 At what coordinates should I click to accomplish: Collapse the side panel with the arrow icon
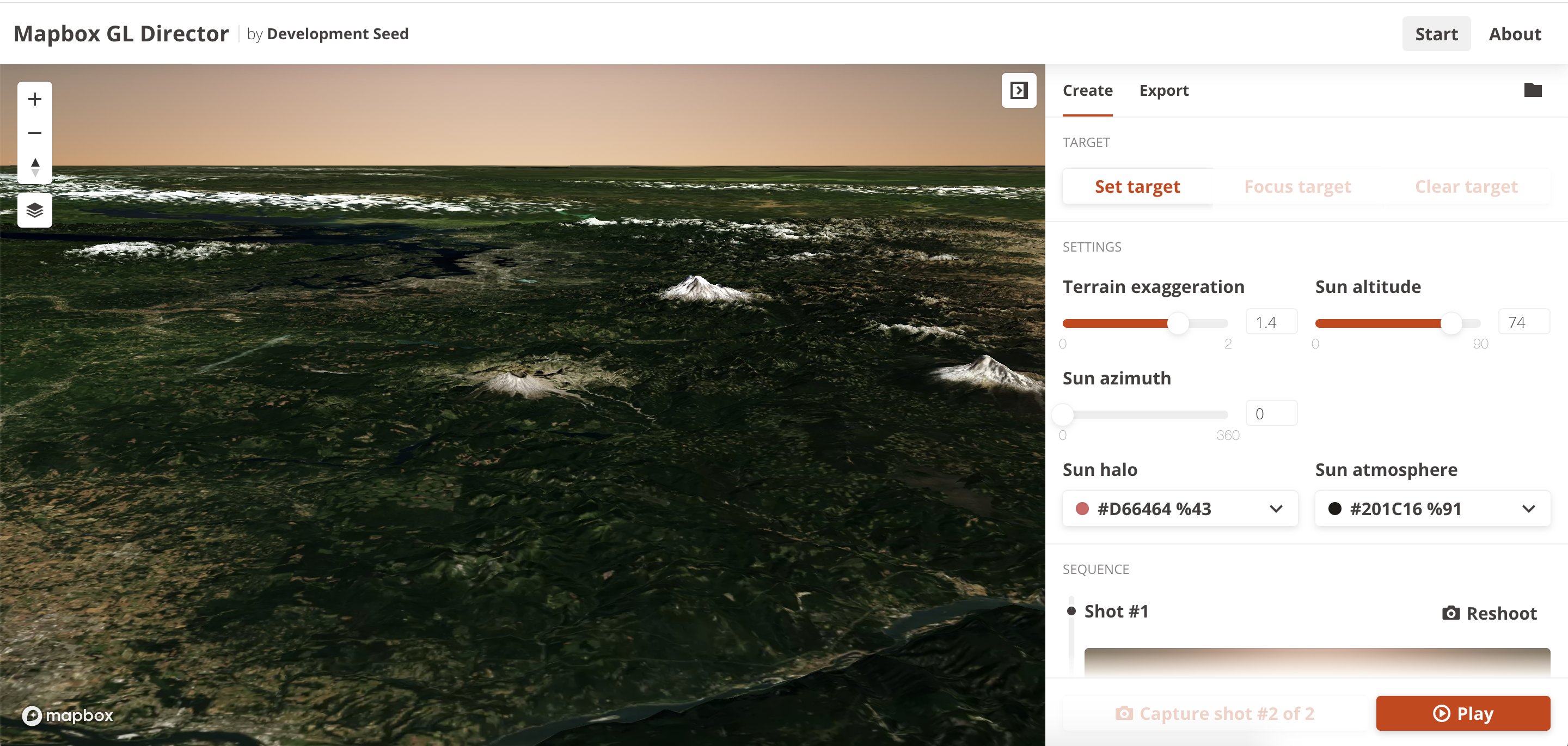click(1018, 91)
